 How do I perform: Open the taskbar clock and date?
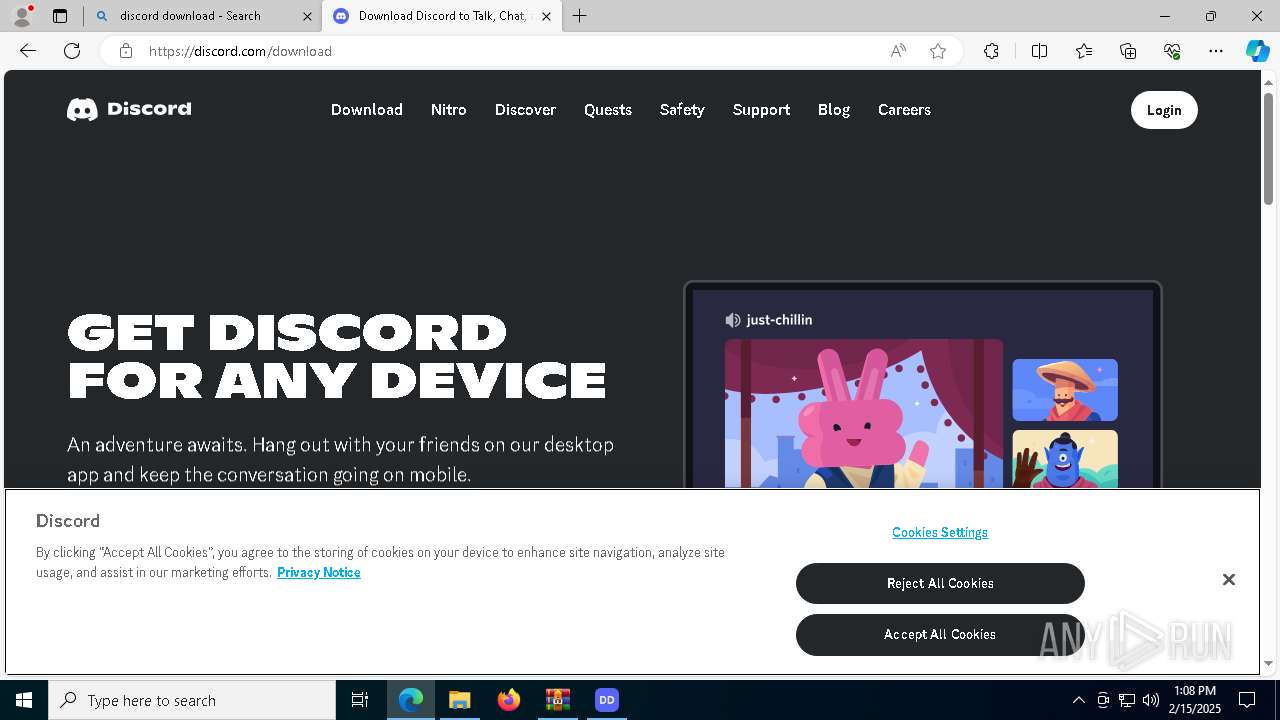pos(1195,700)
